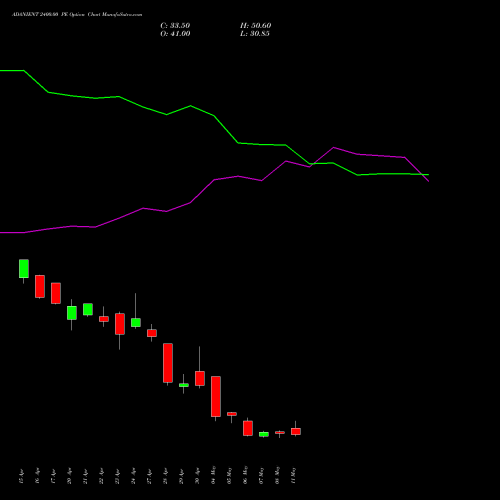
Task: Select the green candle above 24 Apr
Action: [x=136, y=322]
